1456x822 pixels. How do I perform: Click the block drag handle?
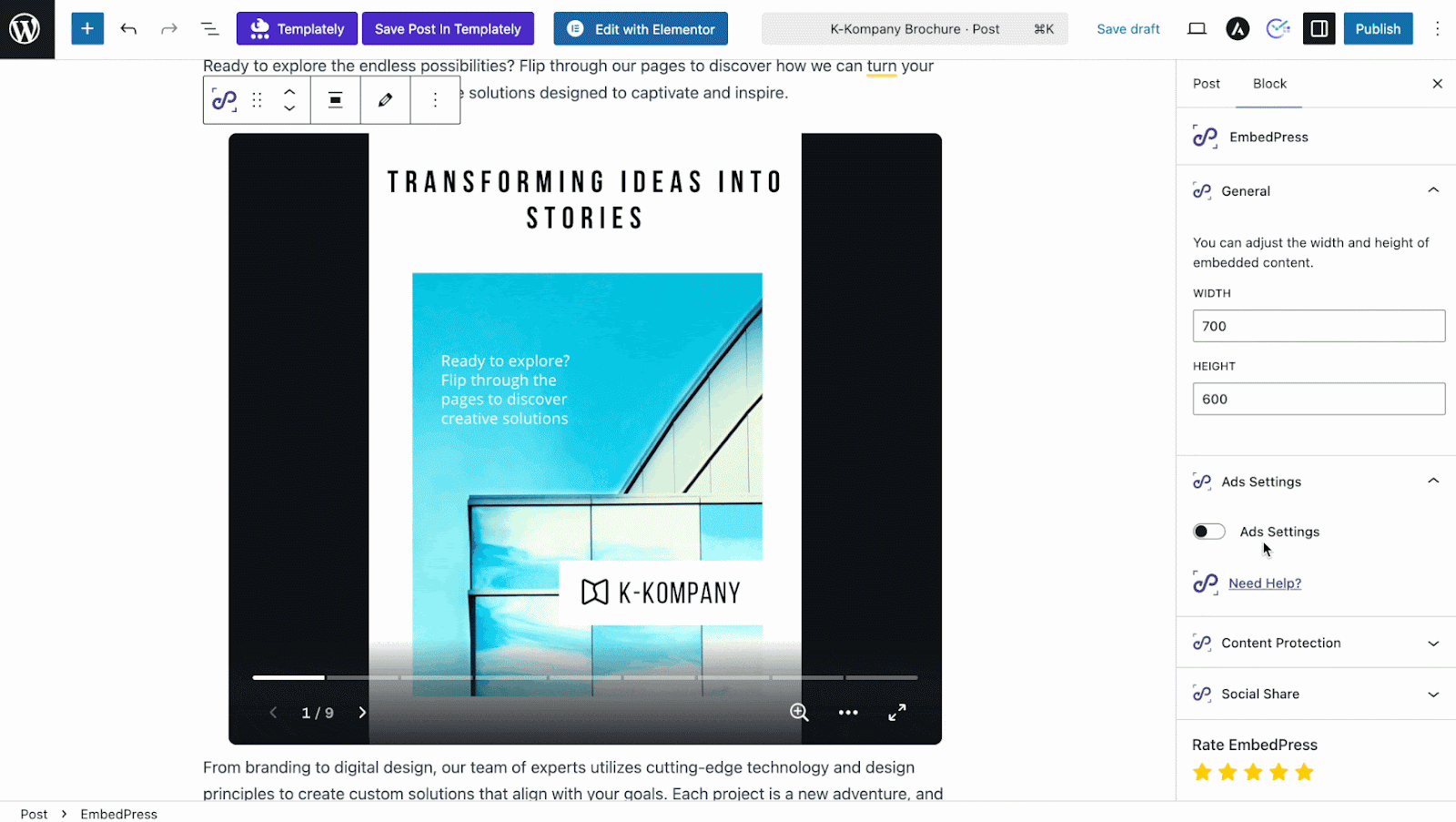[x=258, y=100]
